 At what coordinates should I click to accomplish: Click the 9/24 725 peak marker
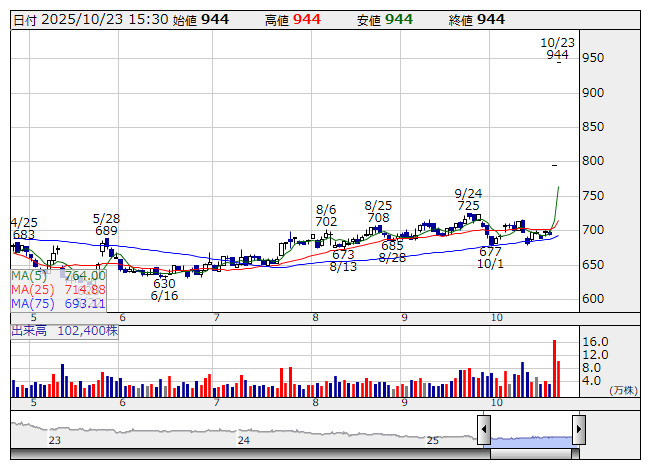468,199
